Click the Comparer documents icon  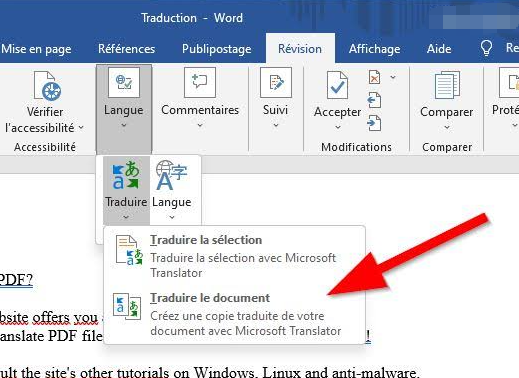447,85
